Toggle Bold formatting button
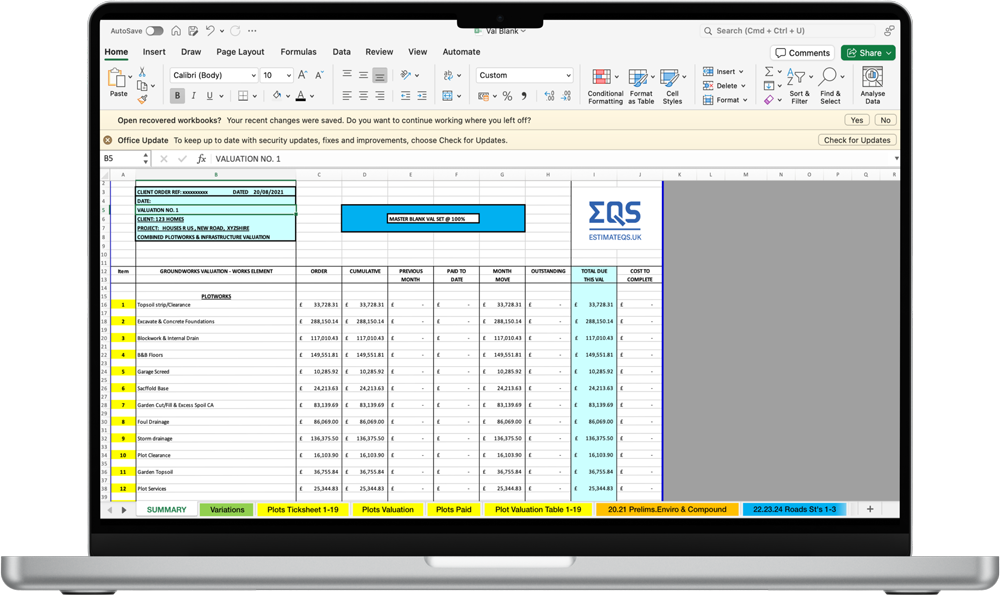 point(177,96)
